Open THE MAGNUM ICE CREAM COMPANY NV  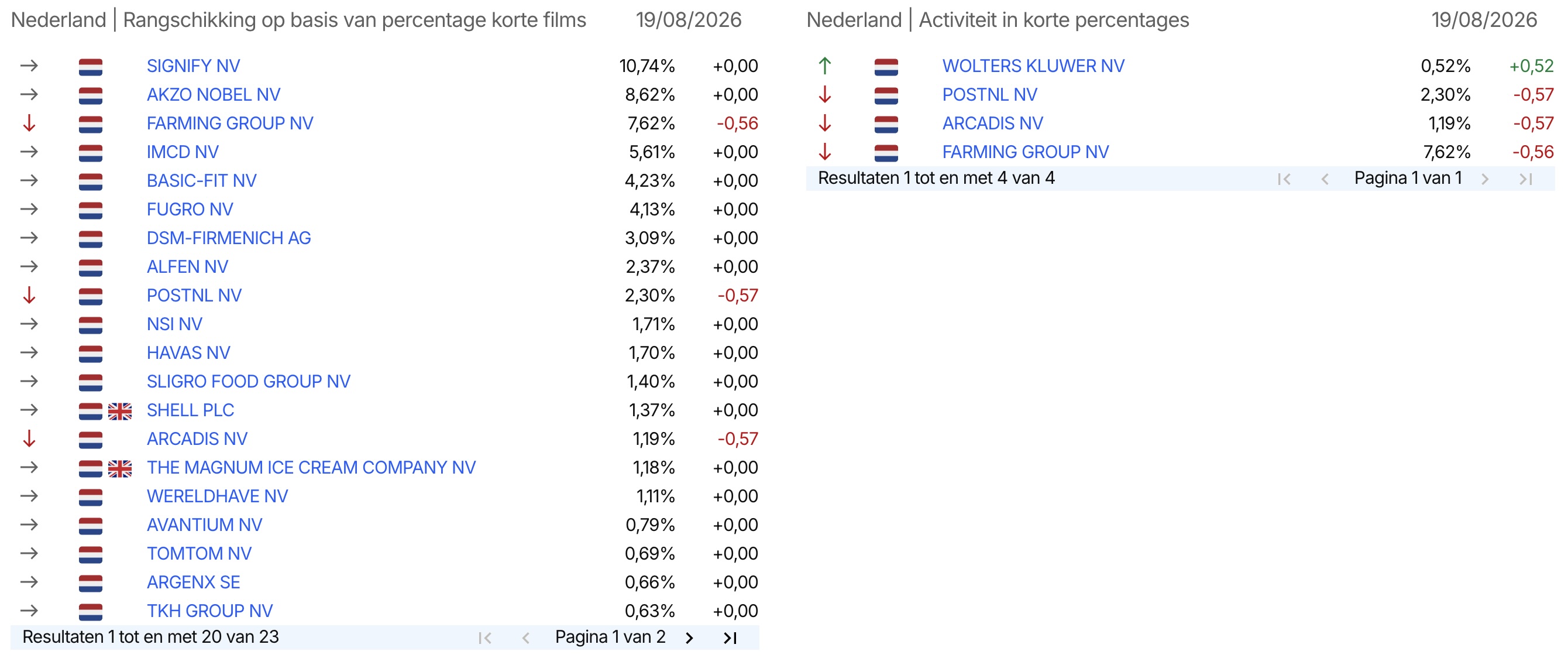click(311, 467)
